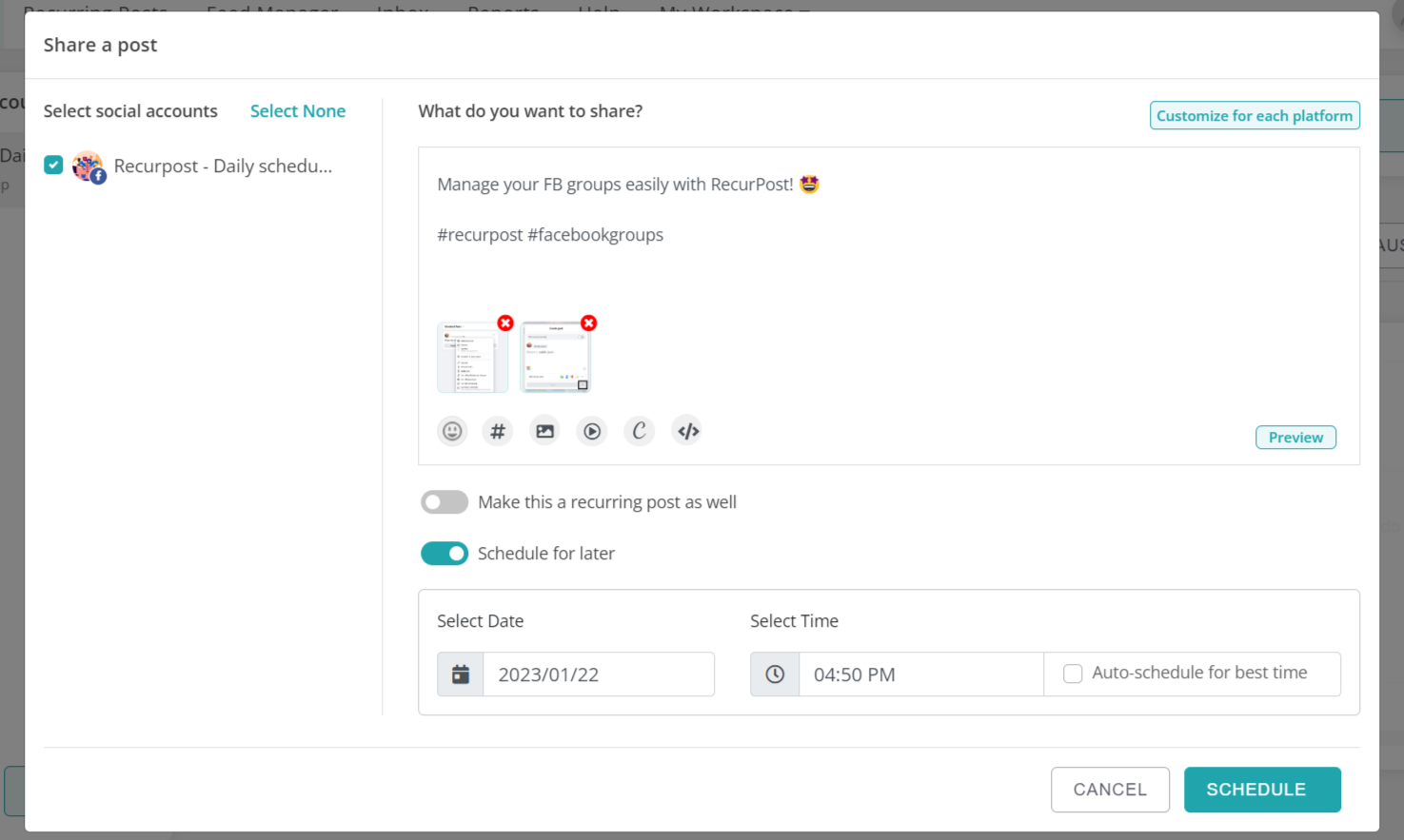Open the Canva design icon
Image resolution: width=1404 pixels, height=840 pixels.
(640, 431)
